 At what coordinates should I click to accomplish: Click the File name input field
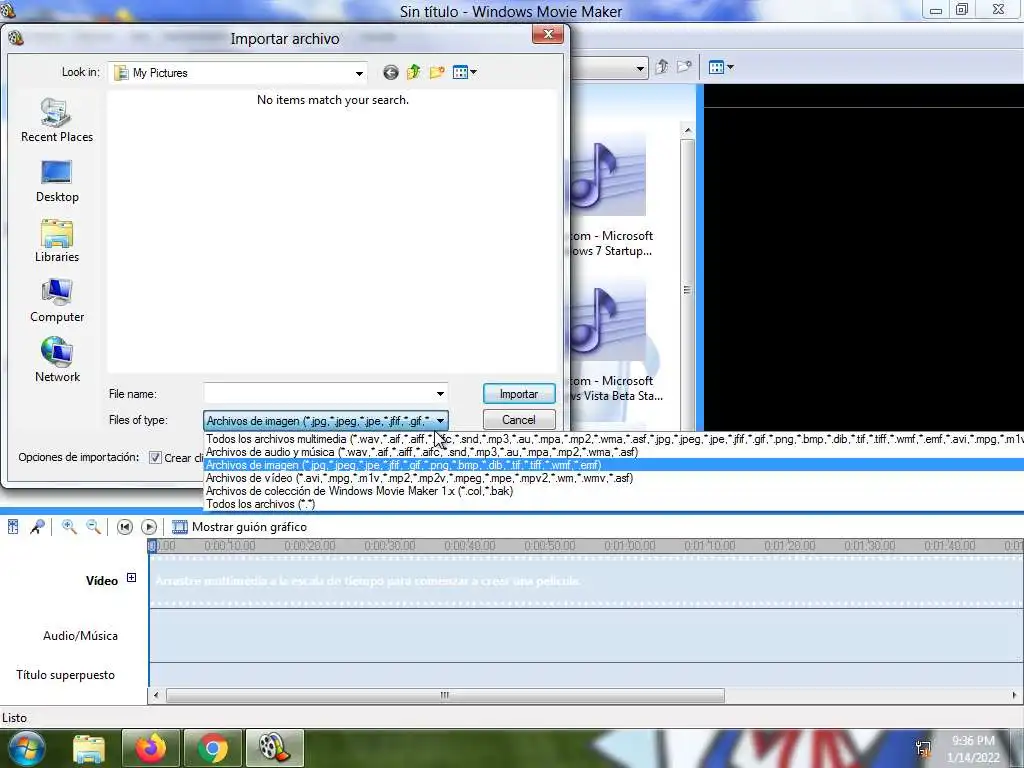(319, 394)
